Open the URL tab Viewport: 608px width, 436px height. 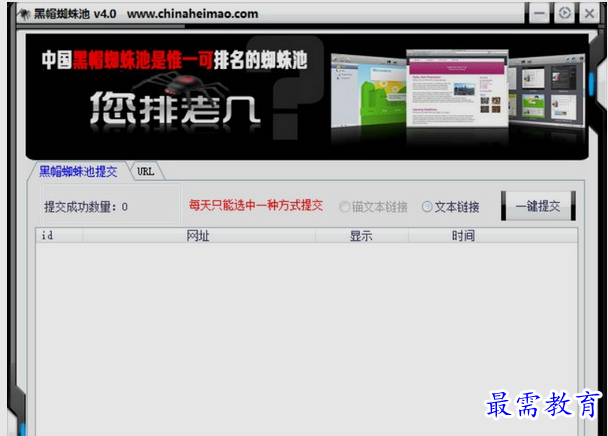click(x=146, y=171)
